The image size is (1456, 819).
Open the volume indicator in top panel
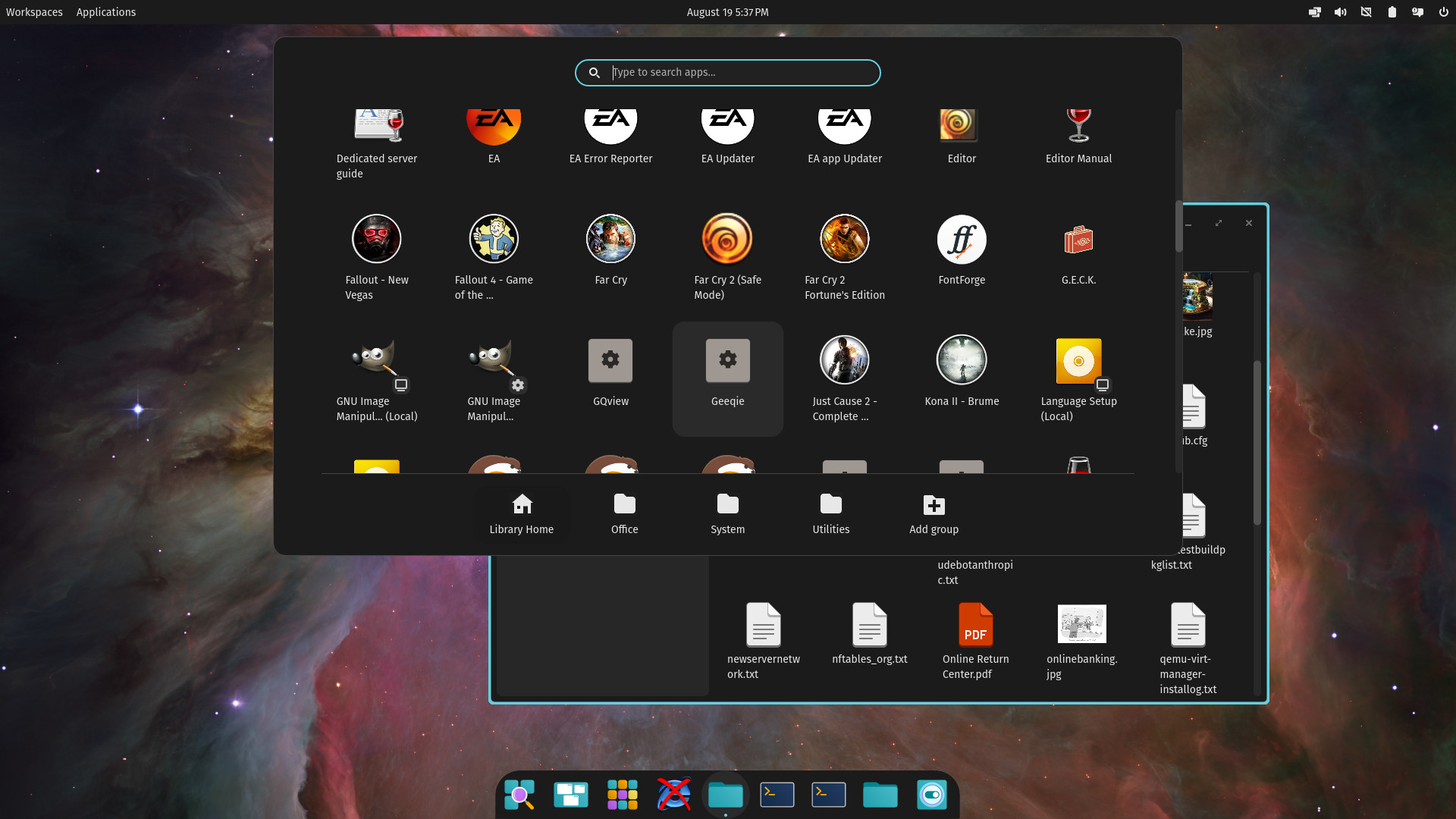click(x=1341, y=12)
